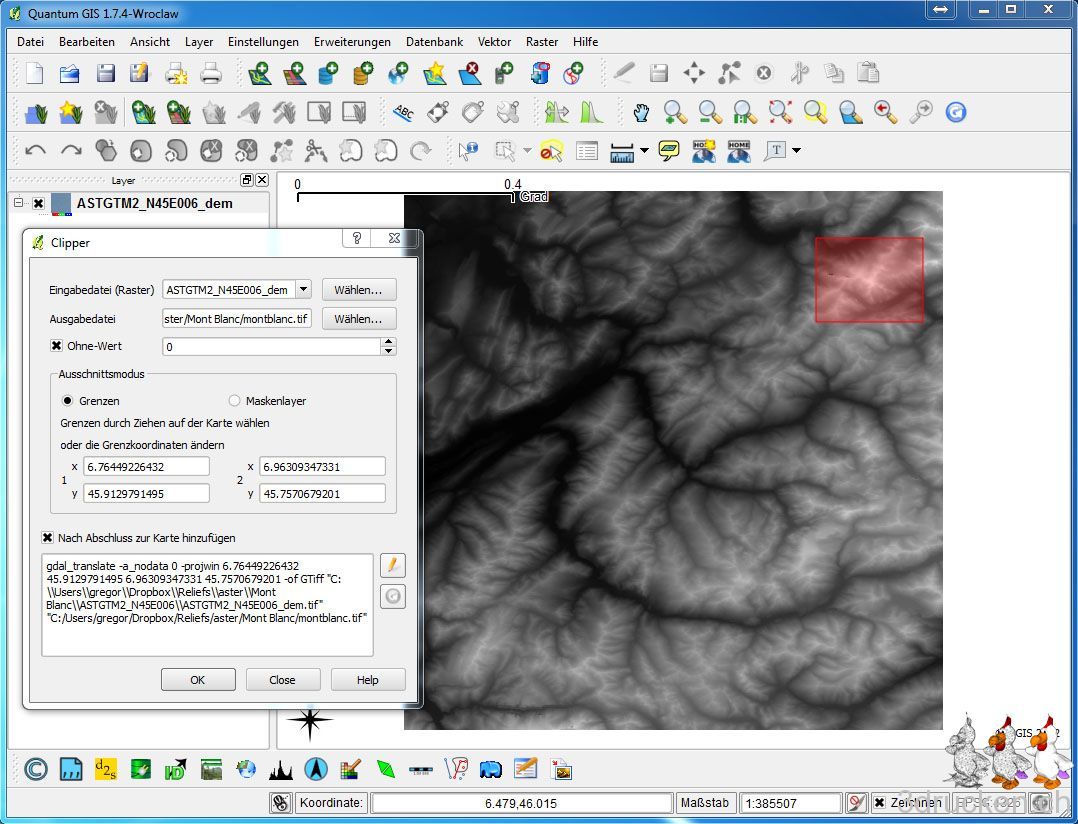Click the Save Project floppy disk icon
The width and height of the screenshot is (1078, 824).
click(x=105, y=73)
